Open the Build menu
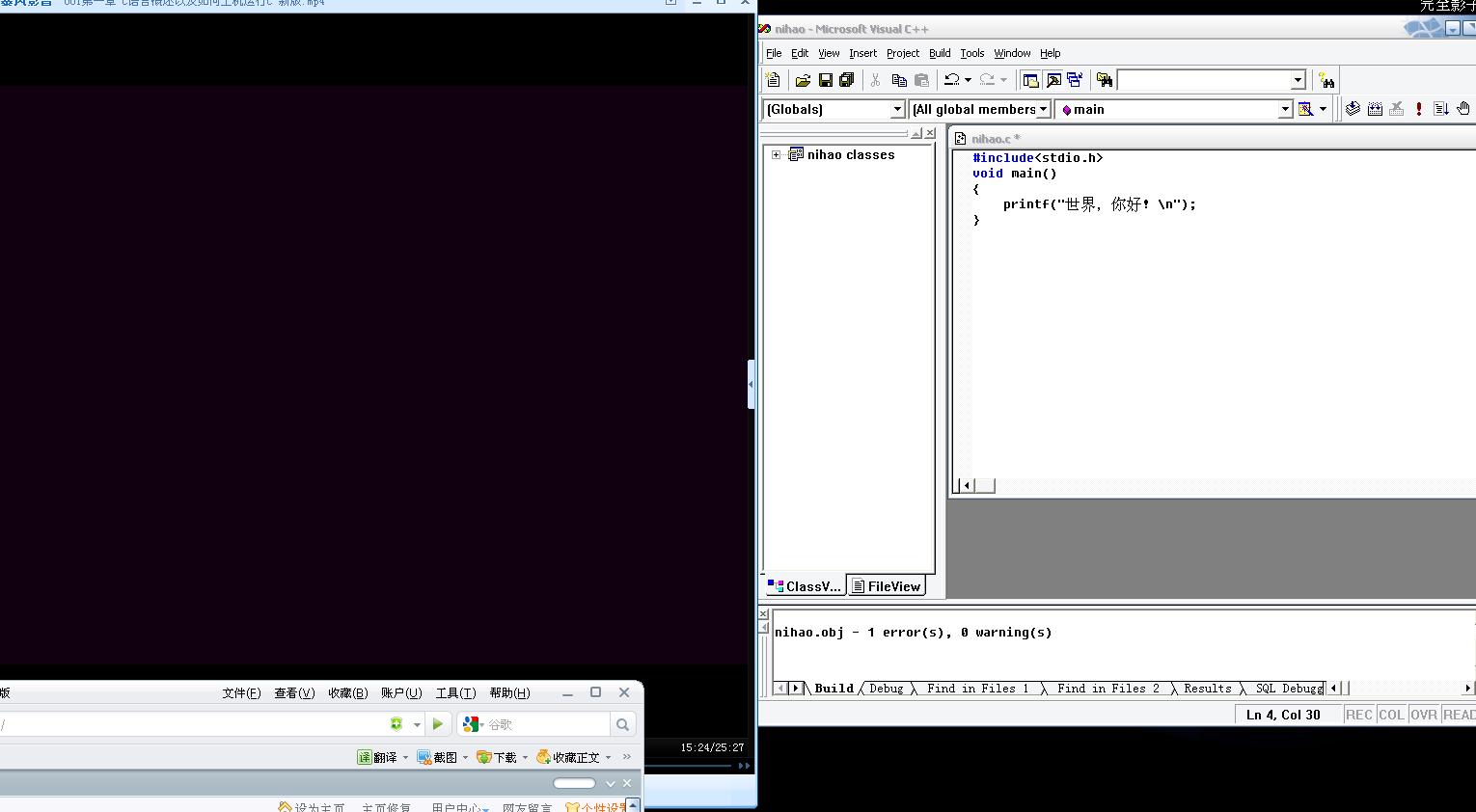The width and height of the screenshot is (1476, 812). coord(940,53)
